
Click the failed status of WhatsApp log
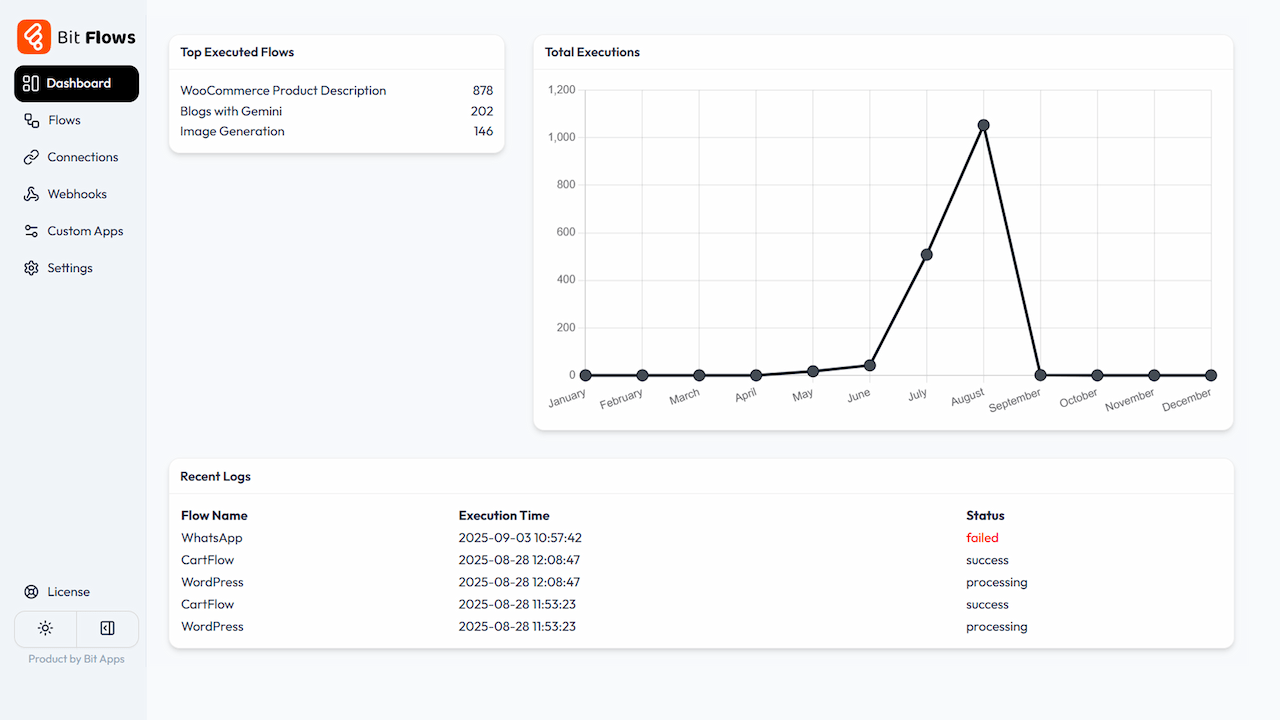tap(982, 537)
